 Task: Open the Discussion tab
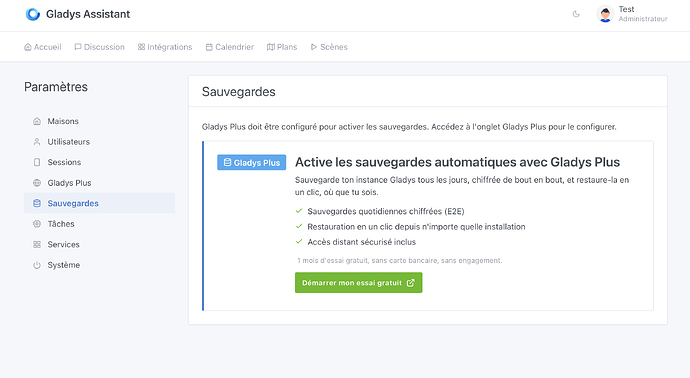(x=99, y=47)
